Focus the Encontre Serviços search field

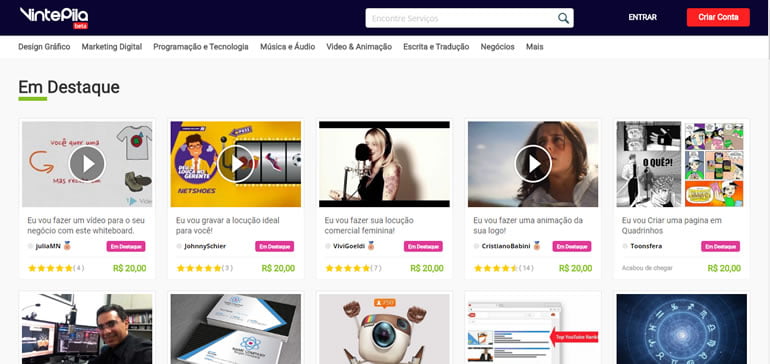[x=462, y=18]
